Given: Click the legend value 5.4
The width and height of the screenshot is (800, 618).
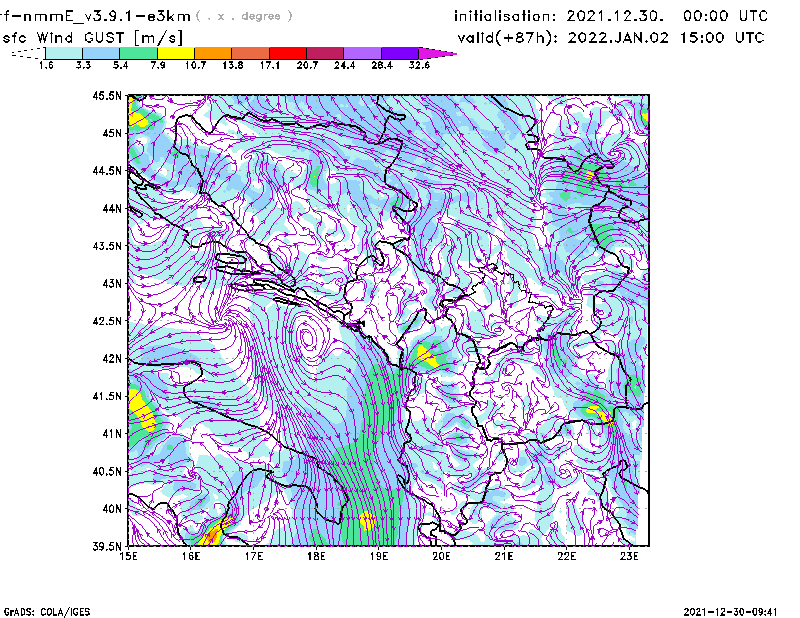Looking at the screenshot, I should (x=120, y=65).
